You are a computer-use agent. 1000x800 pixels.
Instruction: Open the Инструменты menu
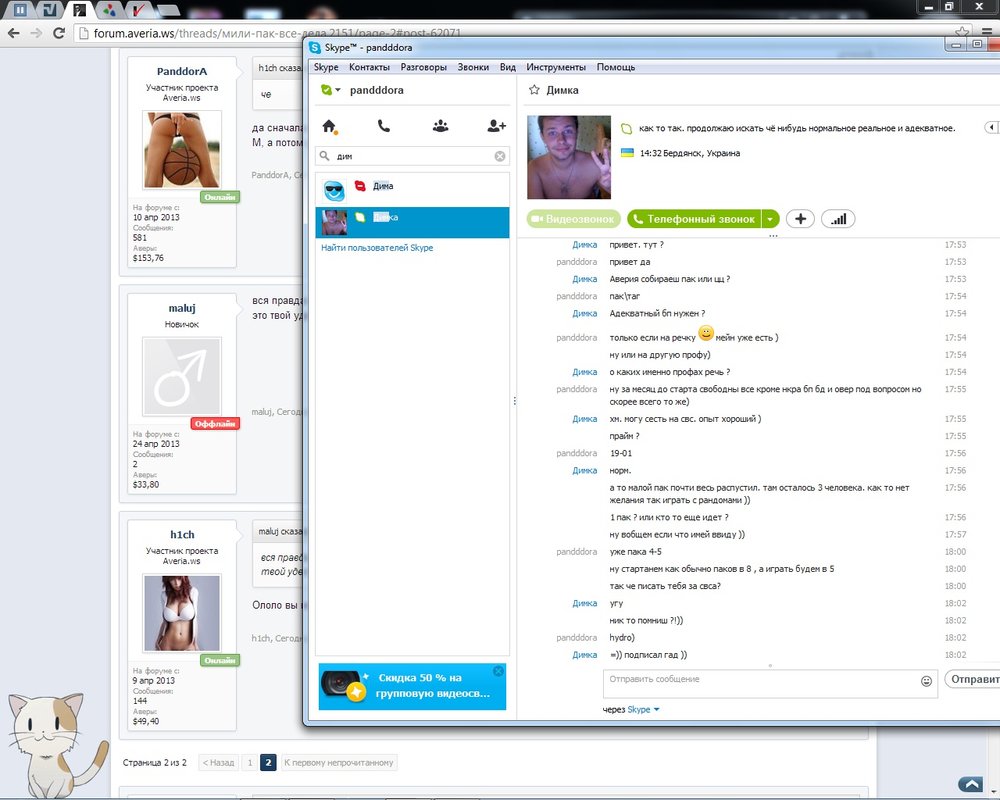(555, 67)
